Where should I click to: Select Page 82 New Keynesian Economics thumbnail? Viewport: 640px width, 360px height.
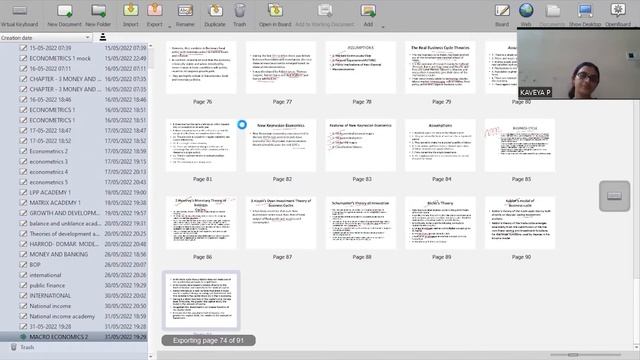(x=281, y=145)
